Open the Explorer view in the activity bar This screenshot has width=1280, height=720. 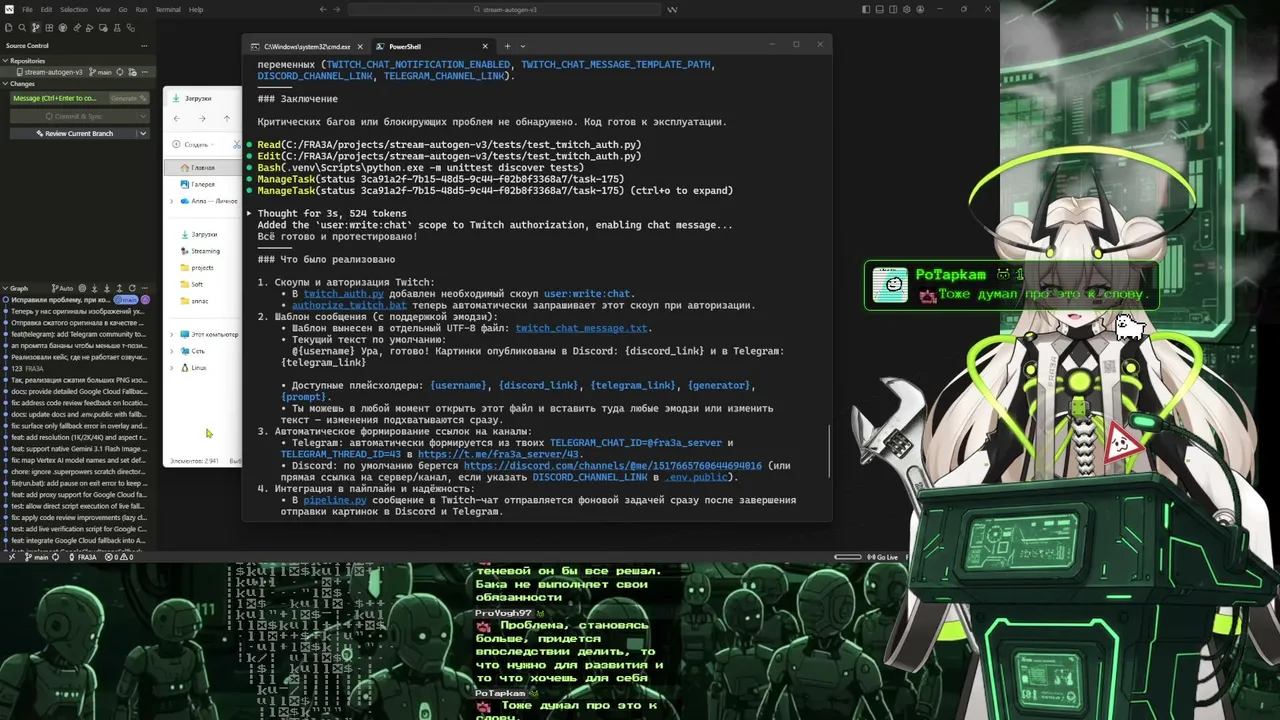7,28
